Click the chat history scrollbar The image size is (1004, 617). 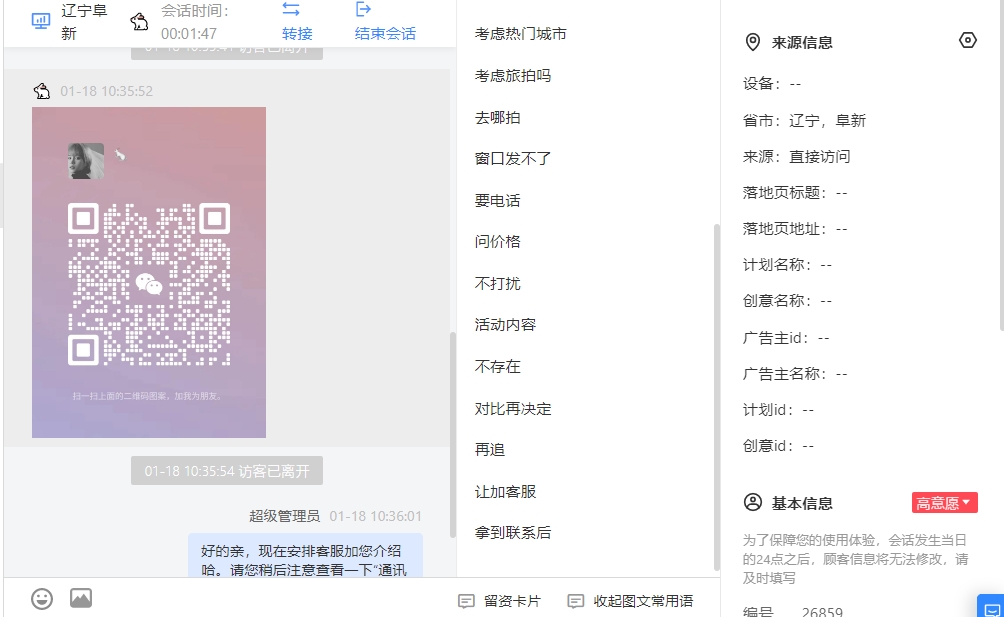[453, 435]
